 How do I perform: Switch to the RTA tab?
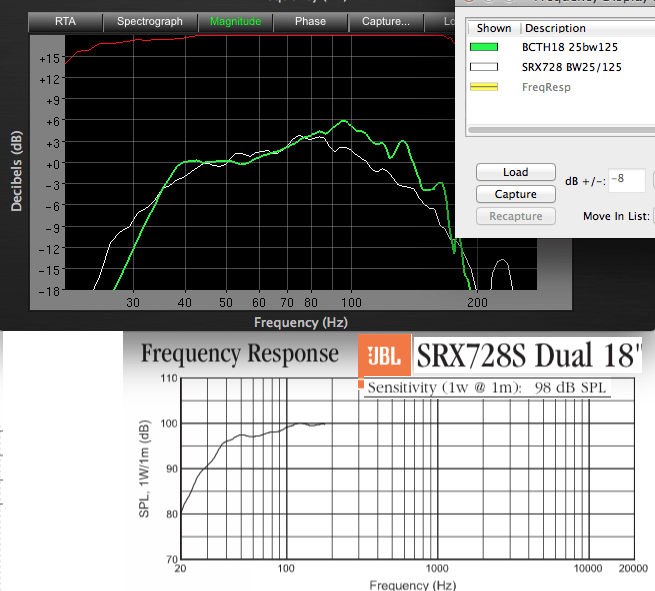(x=66, y=22)
